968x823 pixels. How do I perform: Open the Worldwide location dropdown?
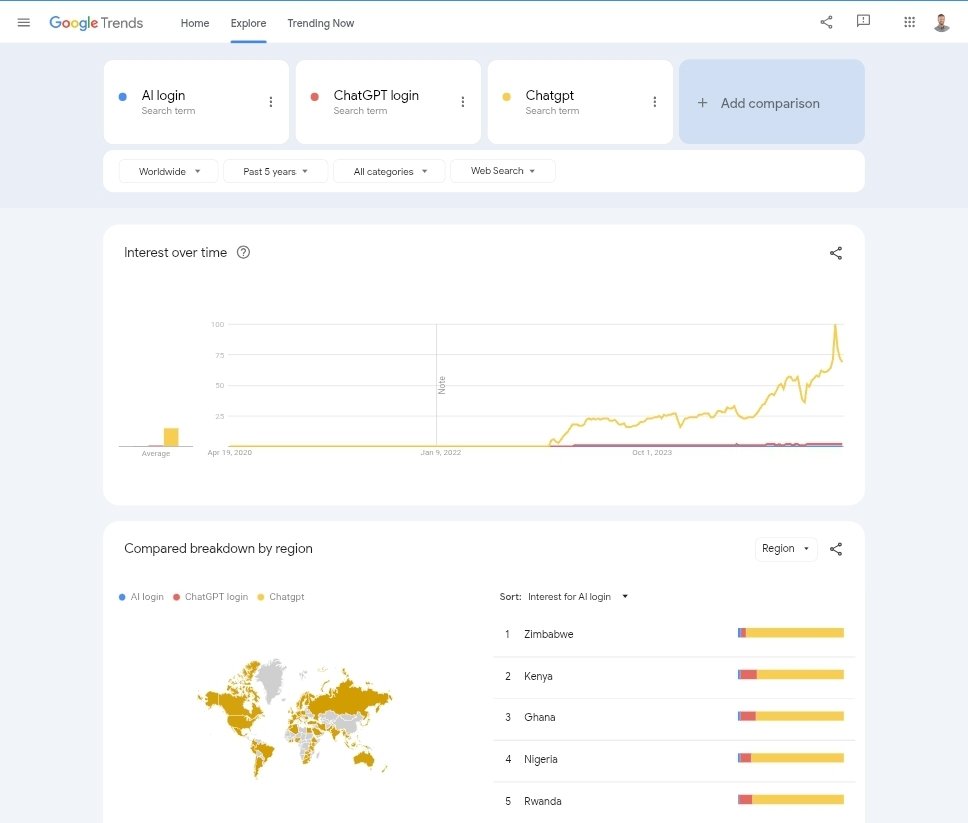(169, 171)
